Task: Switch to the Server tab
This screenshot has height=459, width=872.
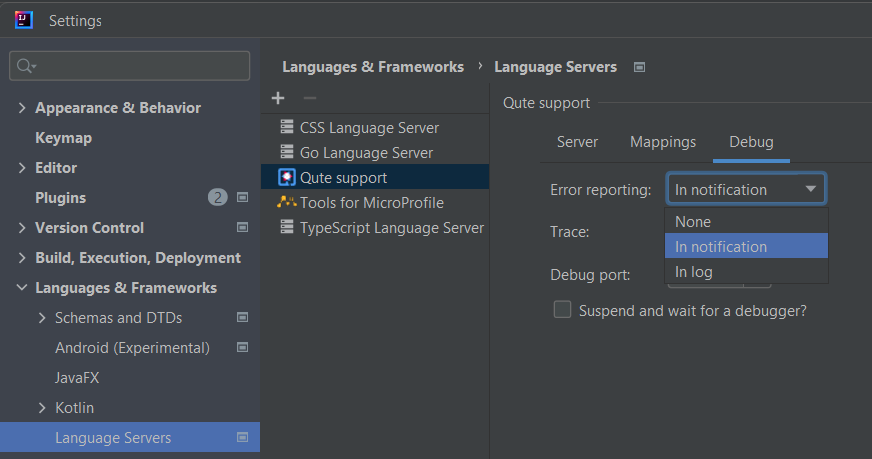Action: tap(577, 142)
